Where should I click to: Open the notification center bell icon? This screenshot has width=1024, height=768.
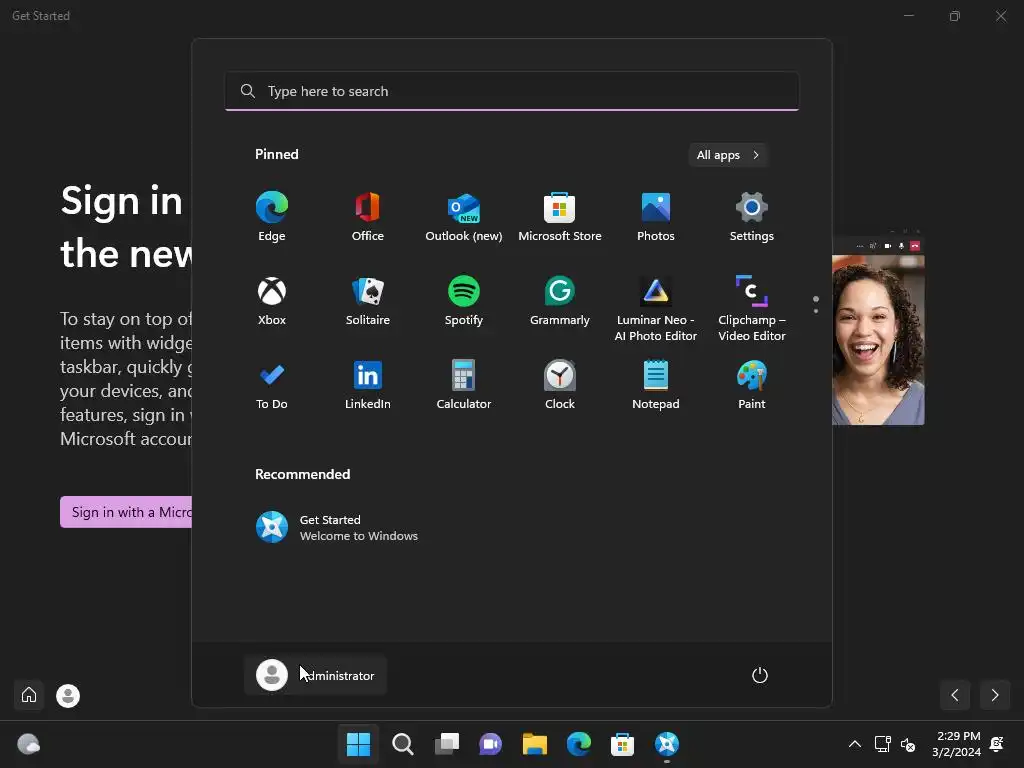pos(997,744)
